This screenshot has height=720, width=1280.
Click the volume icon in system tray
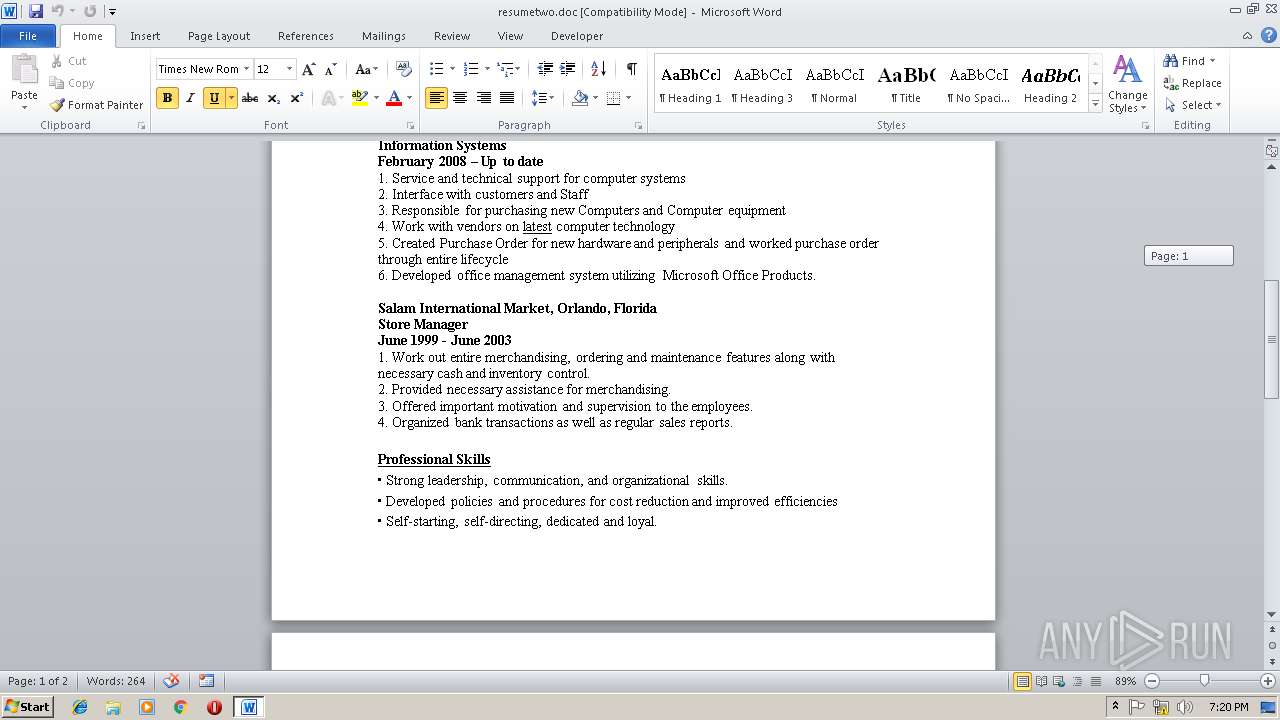click(x=1185, y=707)
